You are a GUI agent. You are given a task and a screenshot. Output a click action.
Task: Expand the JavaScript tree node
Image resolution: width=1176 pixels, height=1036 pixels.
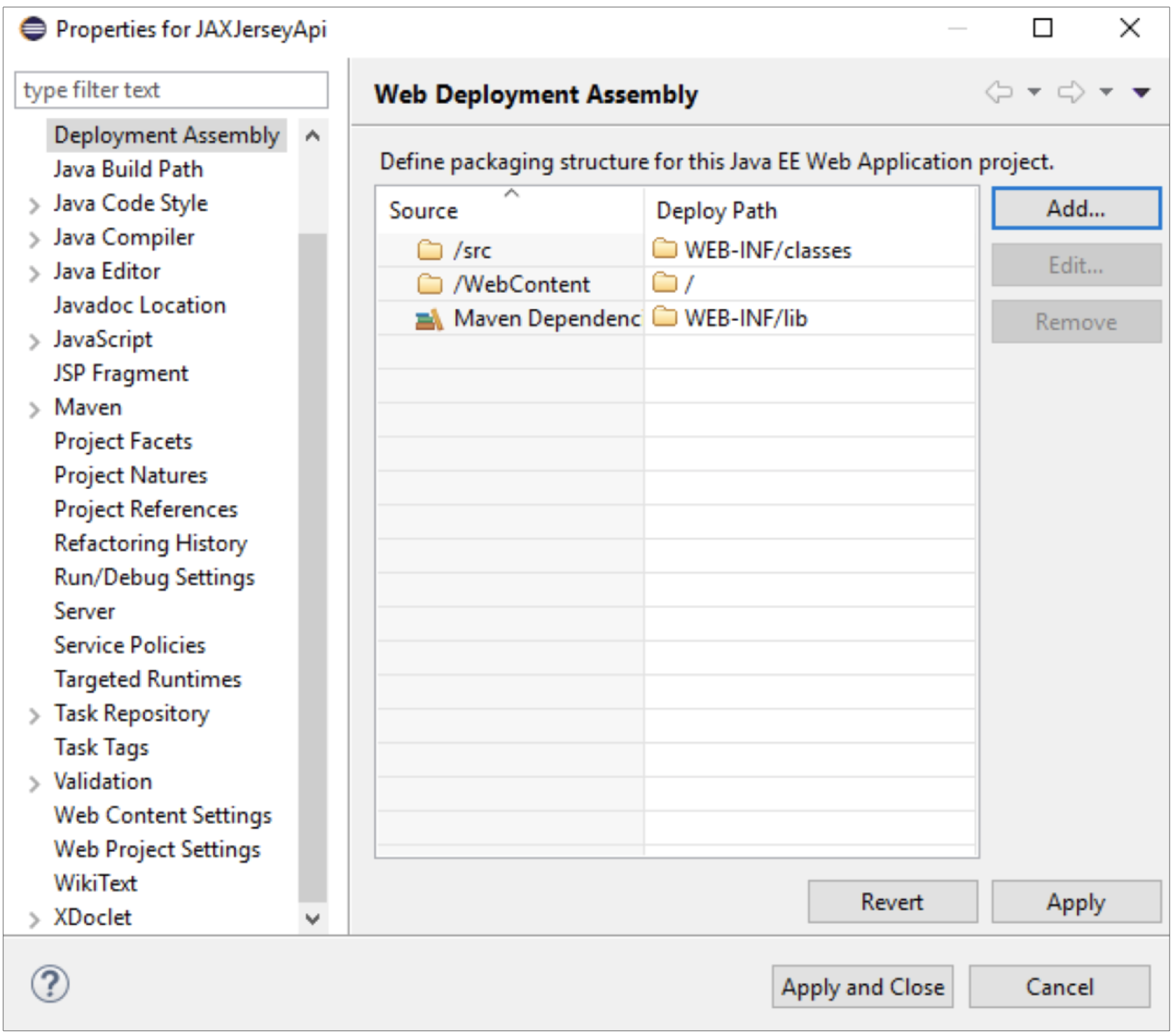(x=33, y=341)
